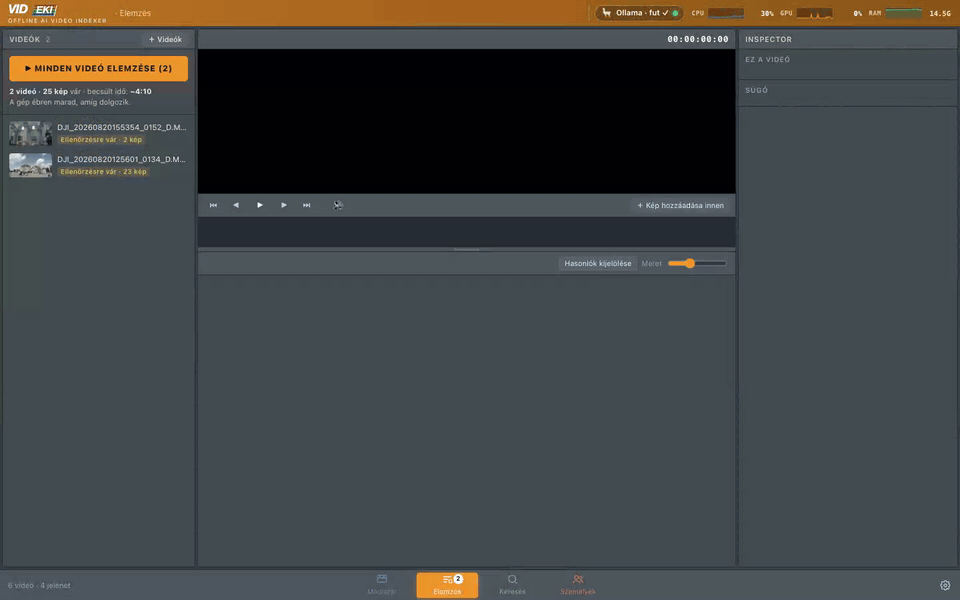Screen dimensions: 960x600
Task: Go to the Személyek tab
Action: pos(577,585)
